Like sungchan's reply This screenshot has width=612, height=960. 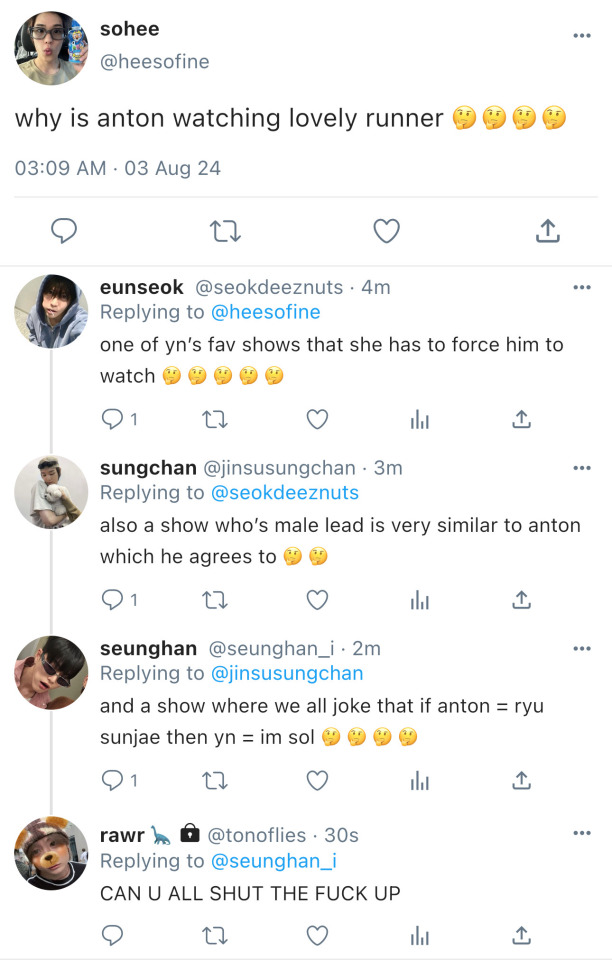(317, 600)
